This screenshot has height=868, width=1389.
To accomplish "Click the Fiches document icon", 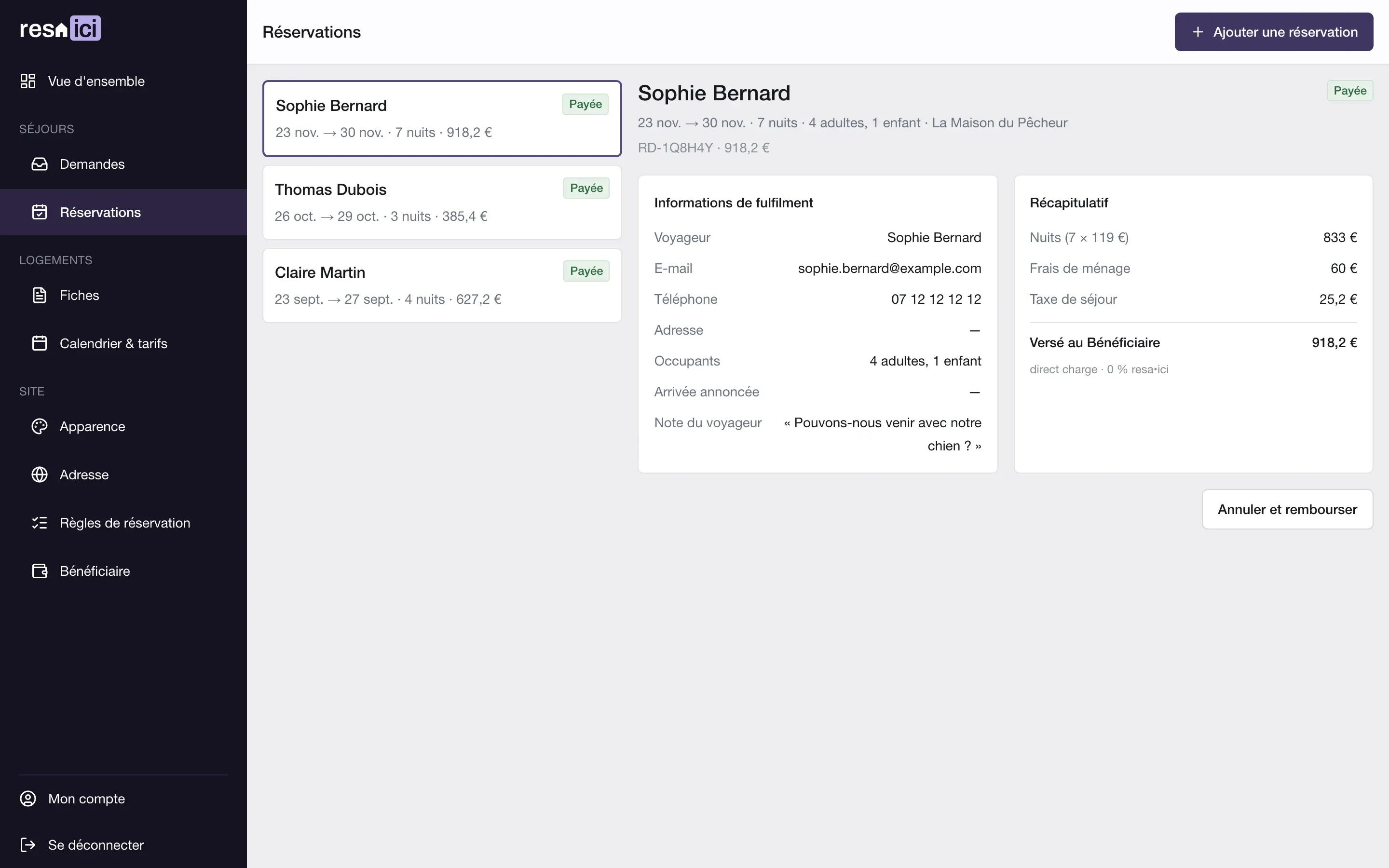I will (x=40, y=295).
